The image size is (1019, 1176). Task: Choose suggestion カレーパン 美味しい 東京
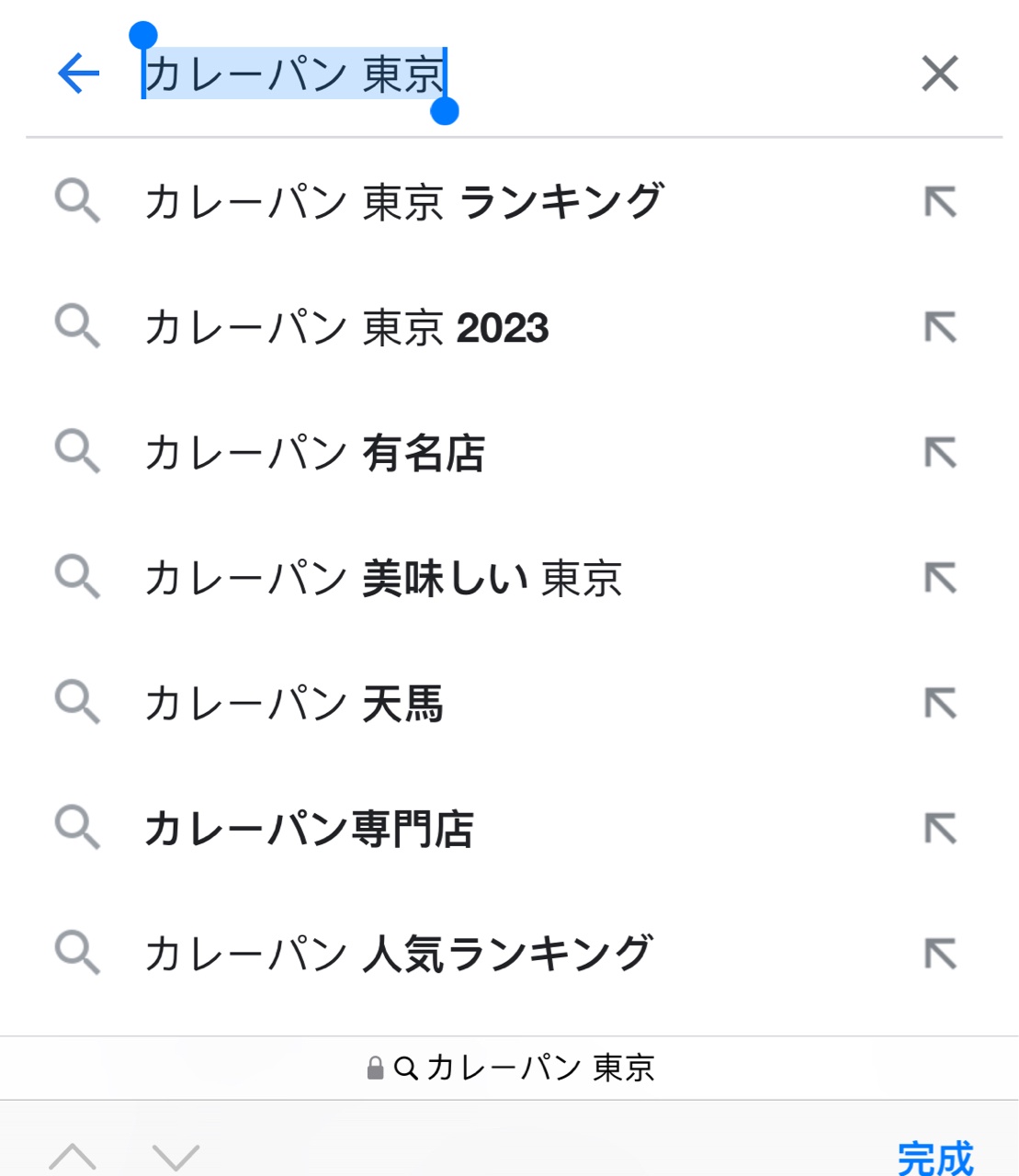coord(383,579)
